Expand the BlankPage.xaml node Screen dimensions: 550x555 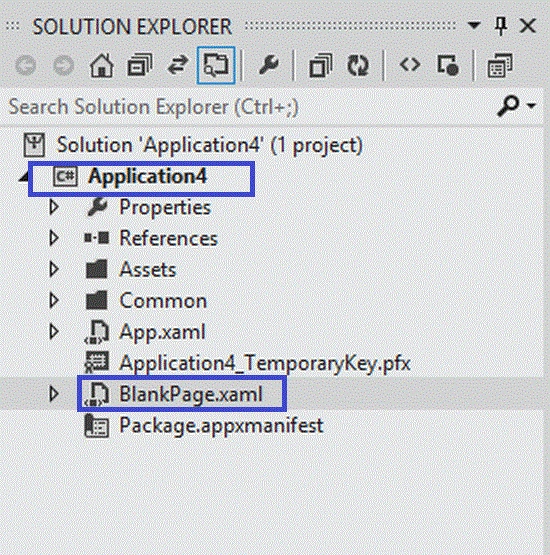click(53, 394)
